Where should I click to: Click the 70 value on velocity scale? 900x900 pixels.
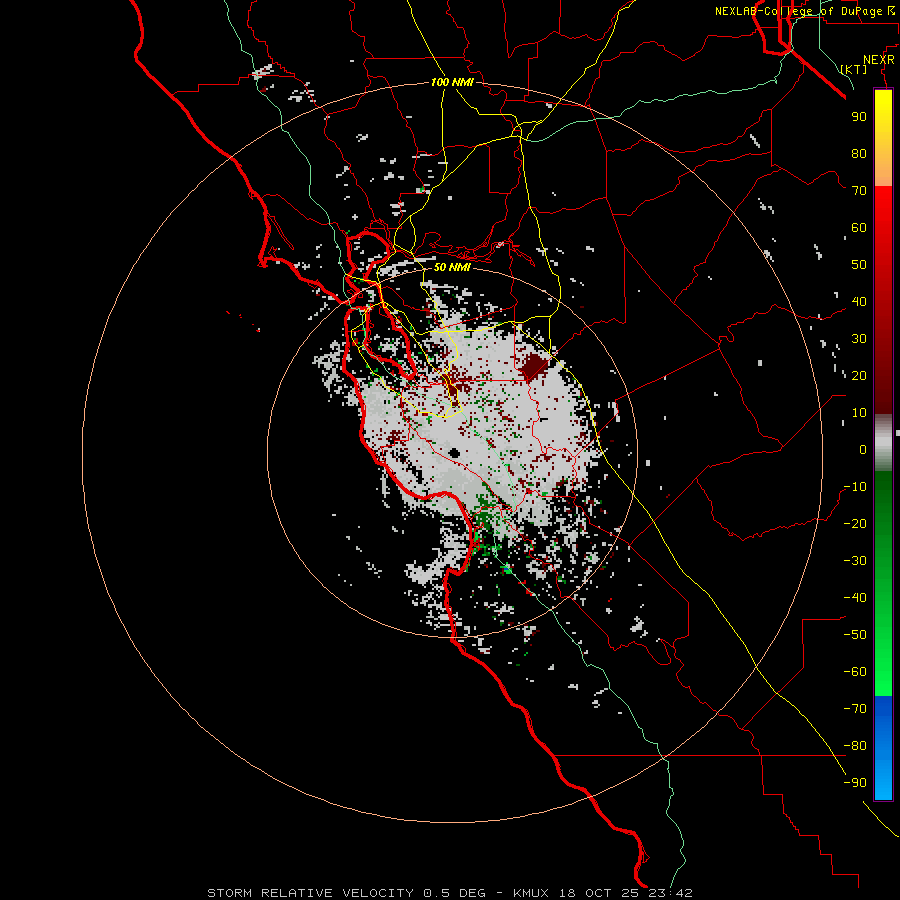859,191
